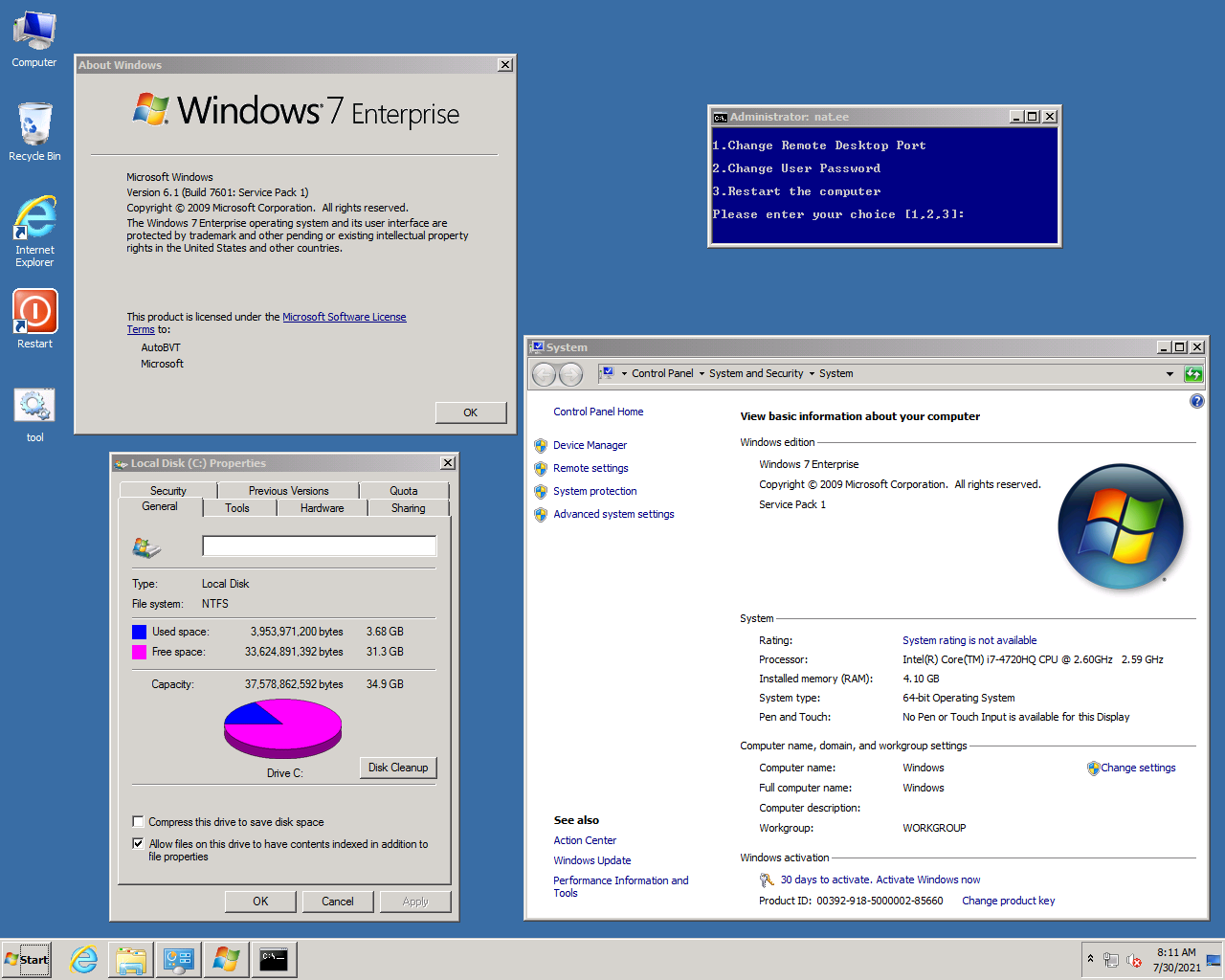1225x980 pixels.
Task: Open the address bar history dropdown
Action: (x=1169, y=374)
